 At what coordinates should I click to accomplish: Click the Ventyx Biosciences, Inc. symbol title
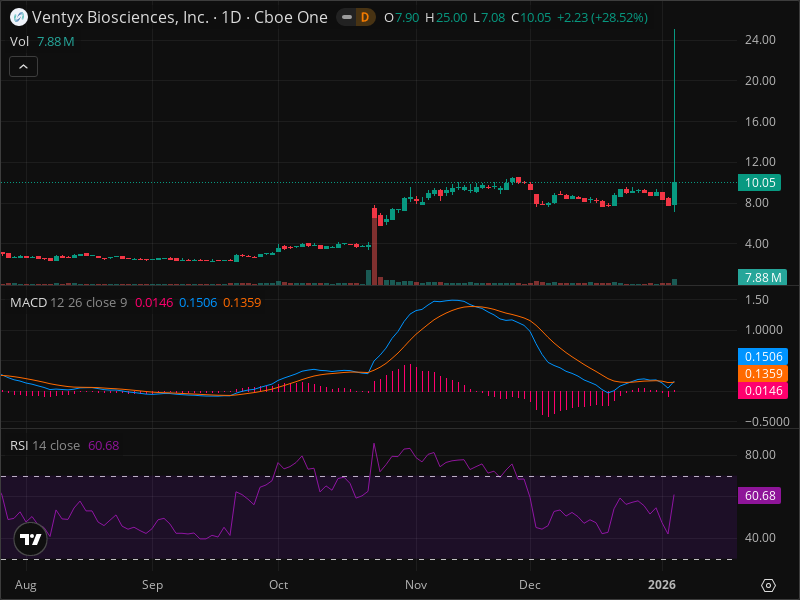point(120,17)
